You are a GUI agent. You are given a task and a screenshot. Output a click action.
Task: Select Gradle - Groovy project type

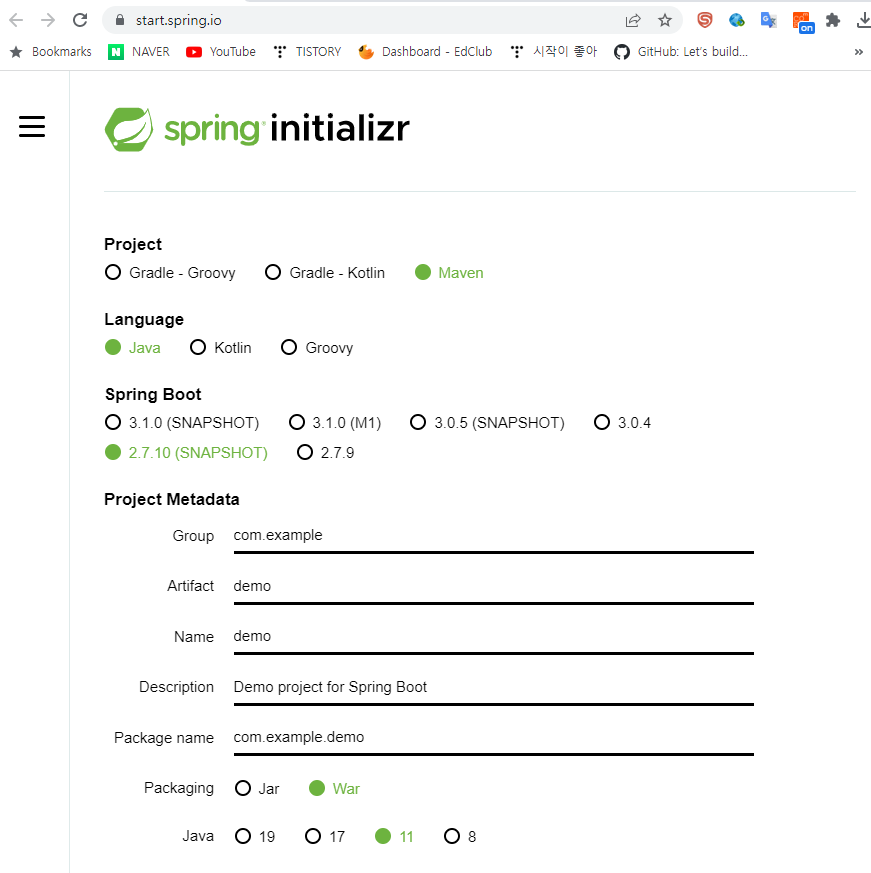click(x=170, y=273)
